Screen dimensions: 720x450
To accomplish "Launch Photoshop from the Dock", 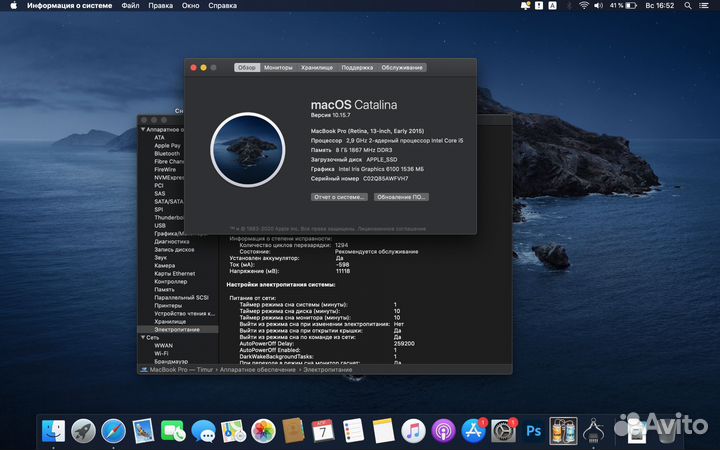I will click(533, 431).
